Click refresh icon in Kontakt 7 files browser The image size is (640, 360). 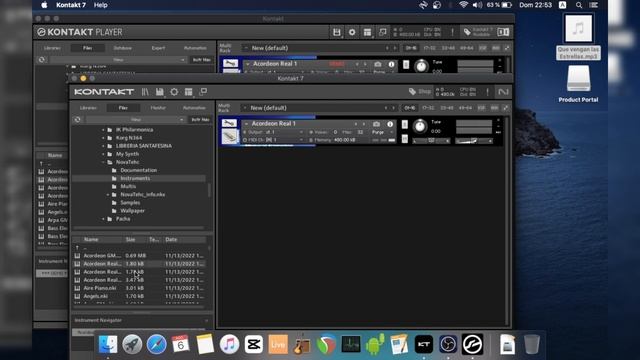pos(78,120)
